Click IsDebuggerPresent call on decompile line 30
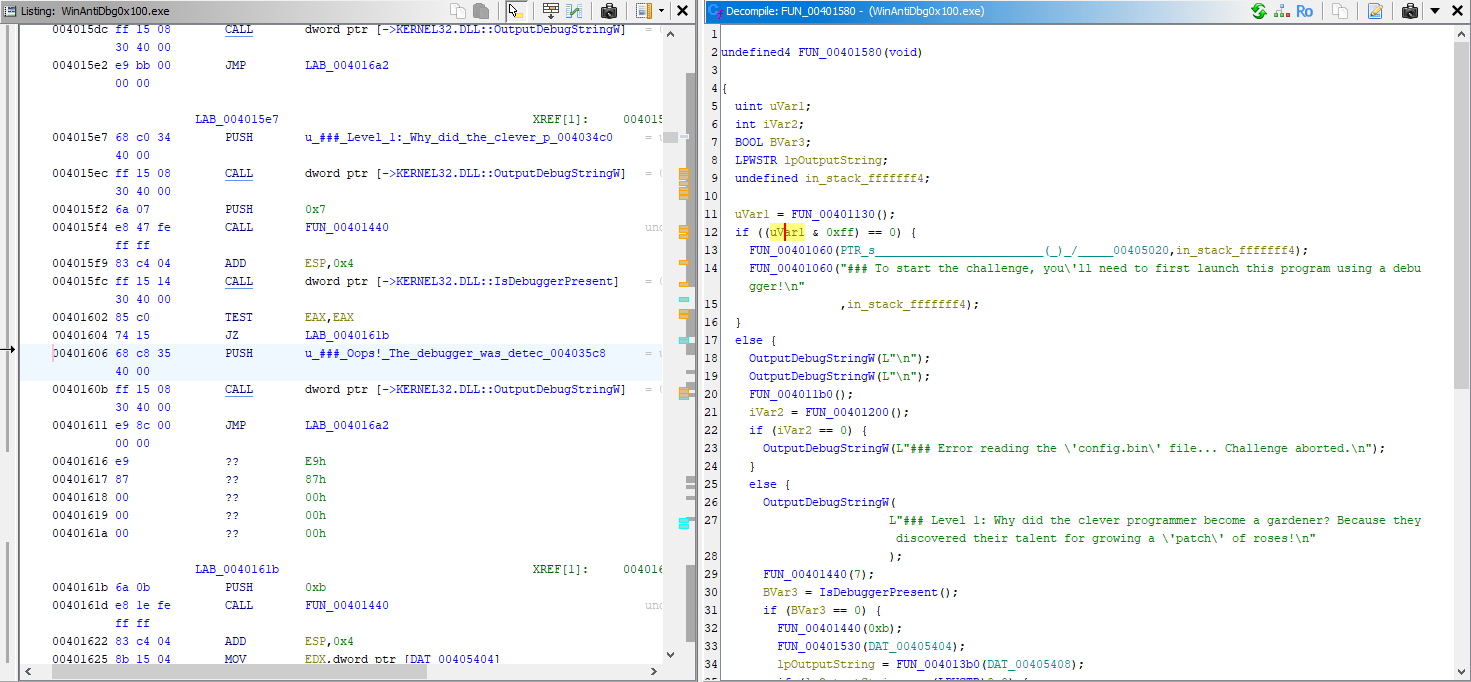Screen dimensions: 1471x682 pos(881,592)
